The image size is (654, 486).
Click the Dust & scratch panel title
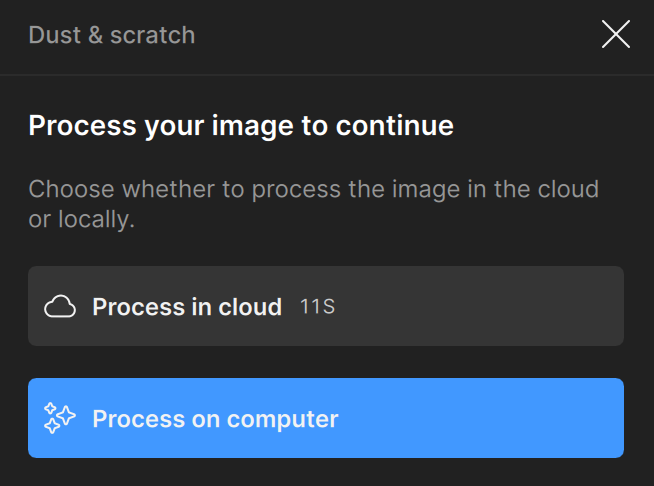pos(111,36)
